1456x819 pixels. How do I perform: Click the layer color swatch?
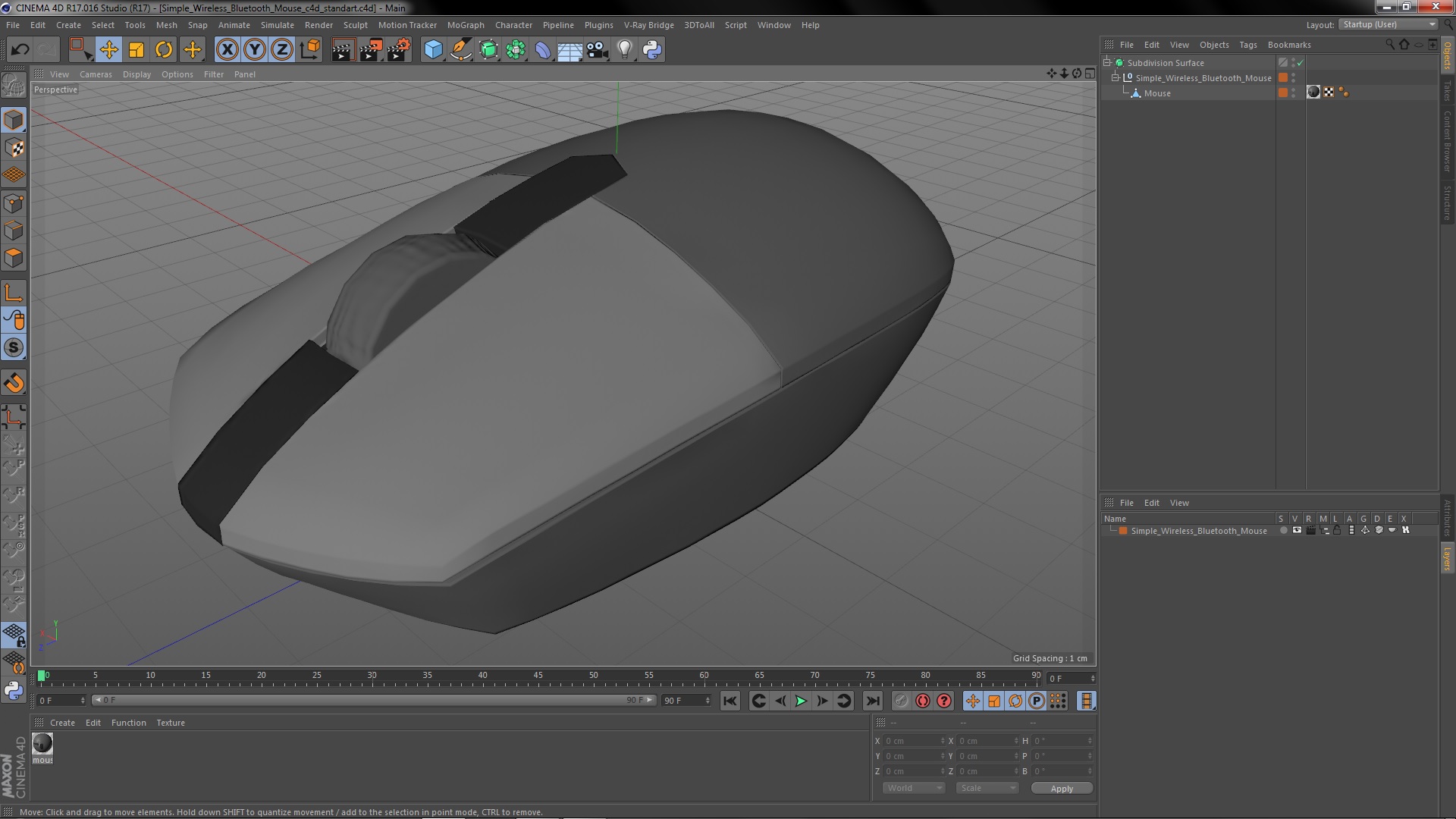click(1123, 531)
